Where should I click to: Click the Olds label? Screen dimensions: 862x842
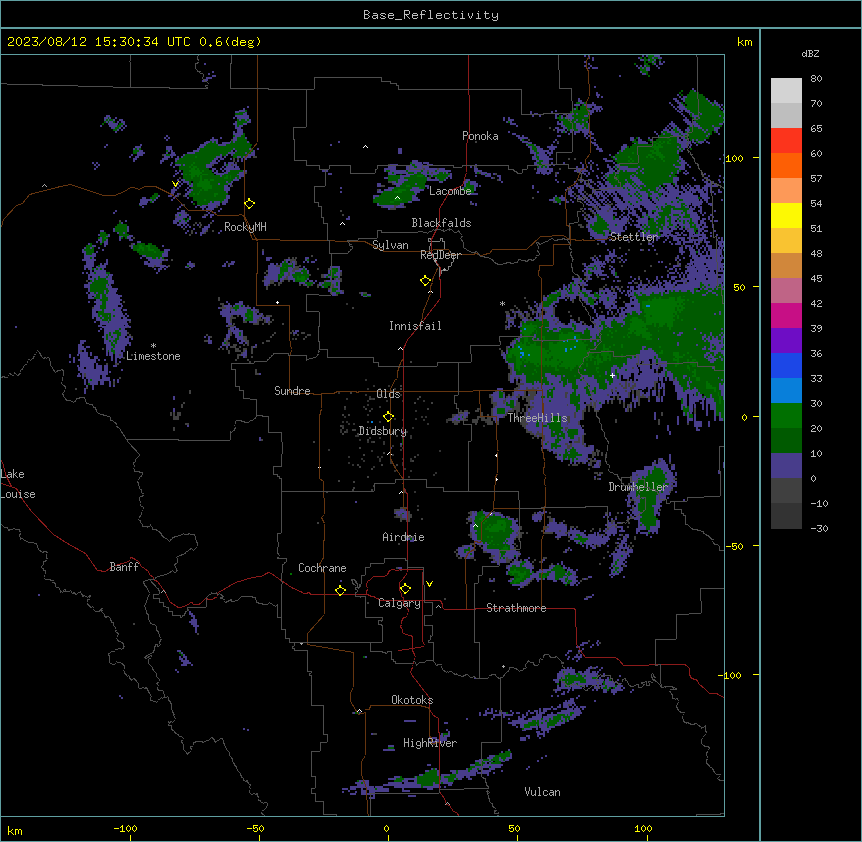click(388, 394)
